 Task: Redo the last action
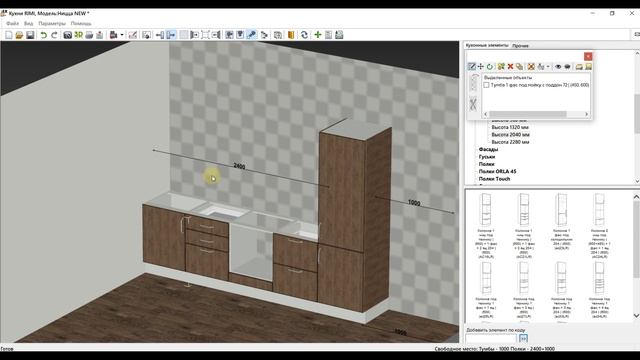[x=54, y=35]
